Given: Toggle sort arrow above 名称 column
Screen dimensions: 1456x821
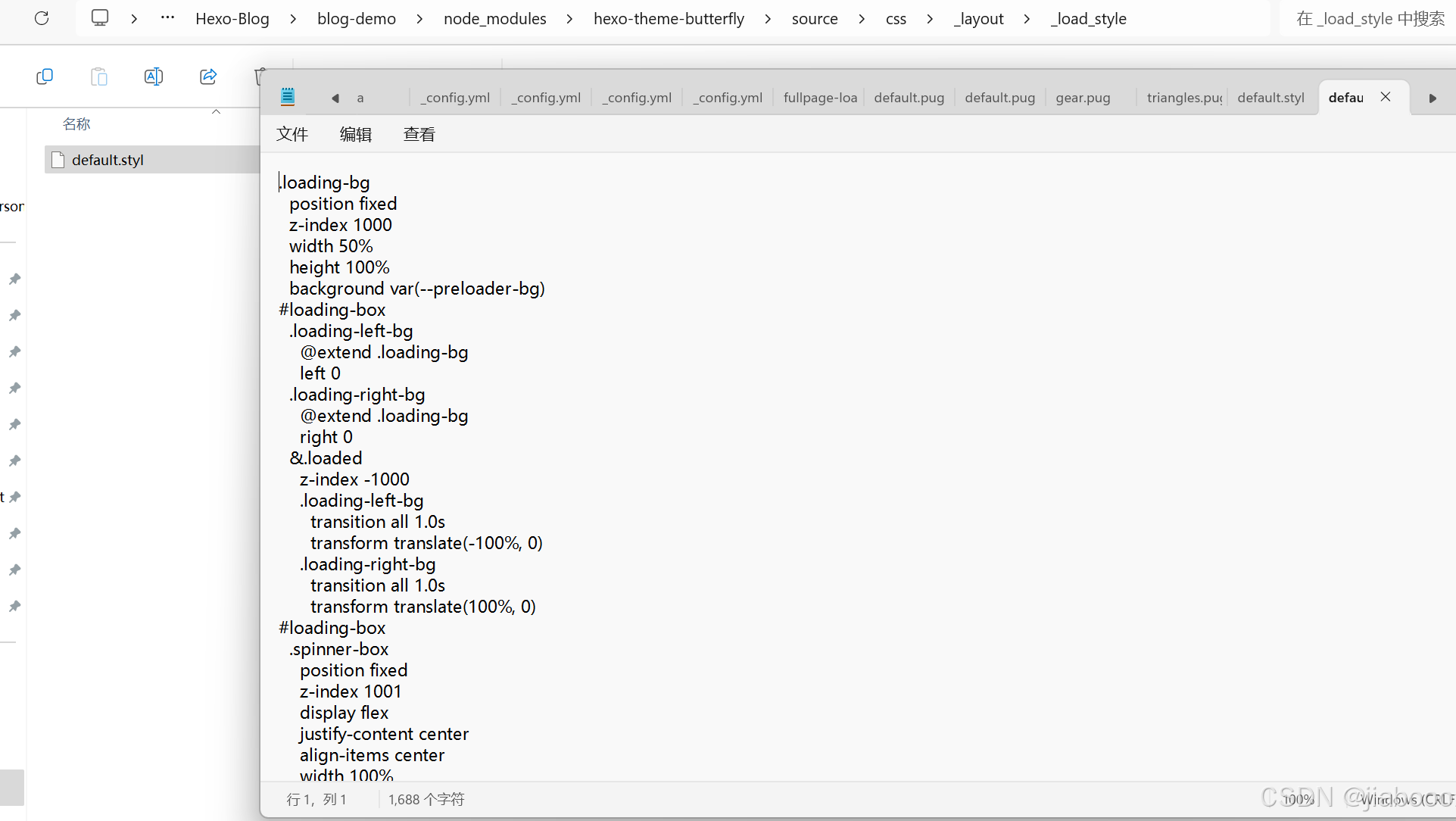Looking at the screenshot, I should tap(216, 112).
